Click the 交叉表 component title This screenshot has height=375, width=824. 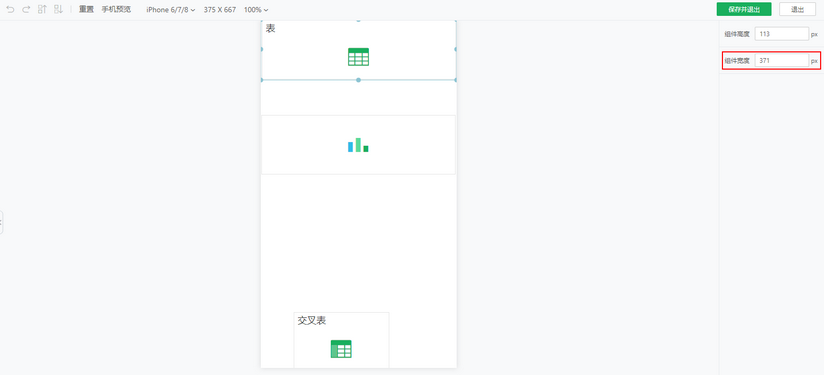click(312, 320)
